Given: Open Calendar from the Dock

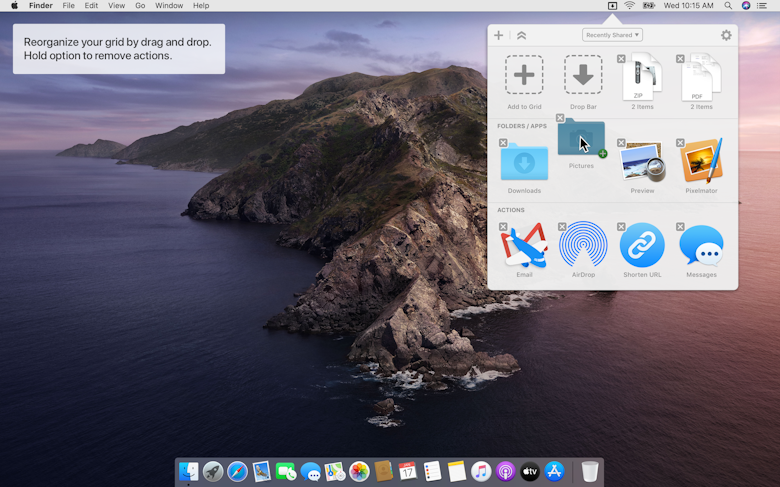Looking at the screenshot, I should click(408, 471).
